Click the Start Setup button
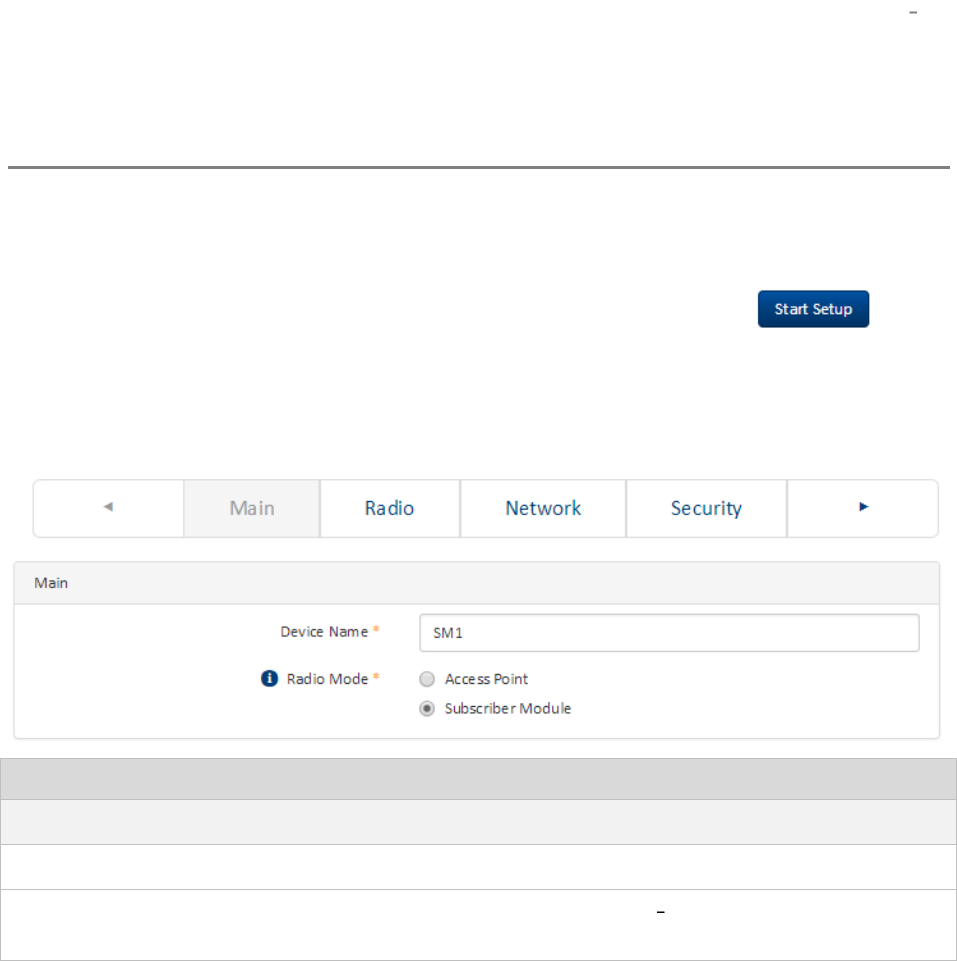The width and height of the screenshot is (957, 961). click(x=813, y=309)
